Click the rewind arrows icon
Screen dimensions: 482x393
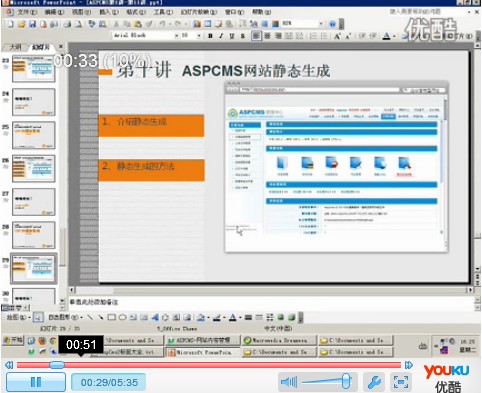tap(9, 365)
